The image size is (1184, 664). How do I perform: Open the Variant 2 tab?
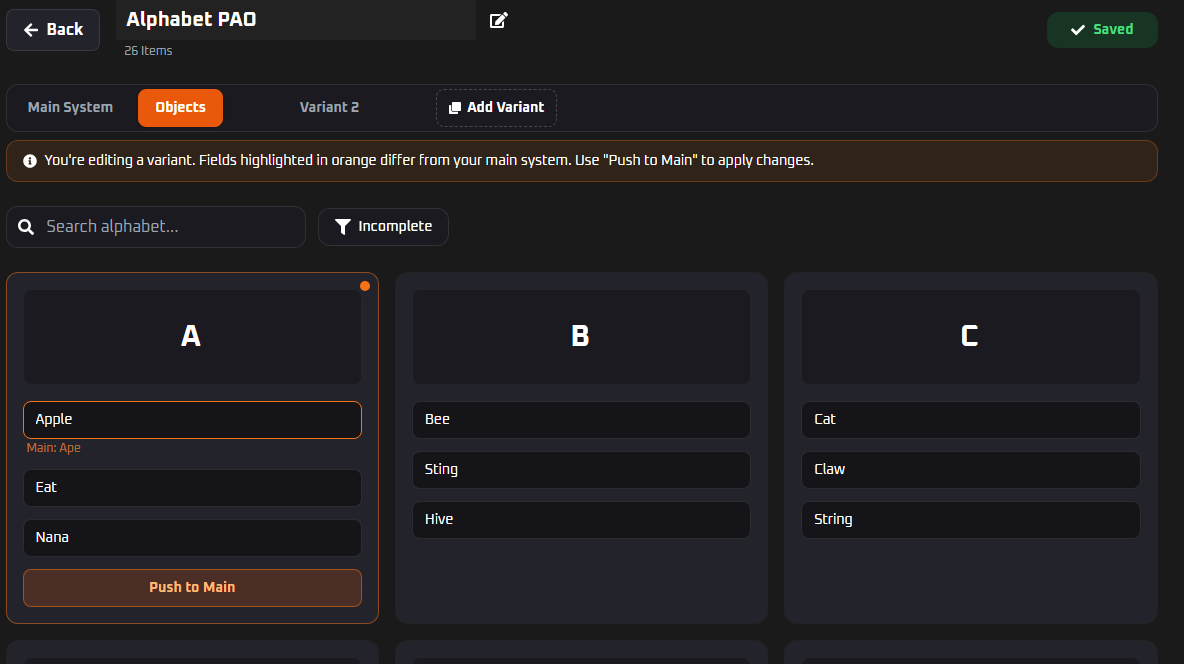coord(329,108)
